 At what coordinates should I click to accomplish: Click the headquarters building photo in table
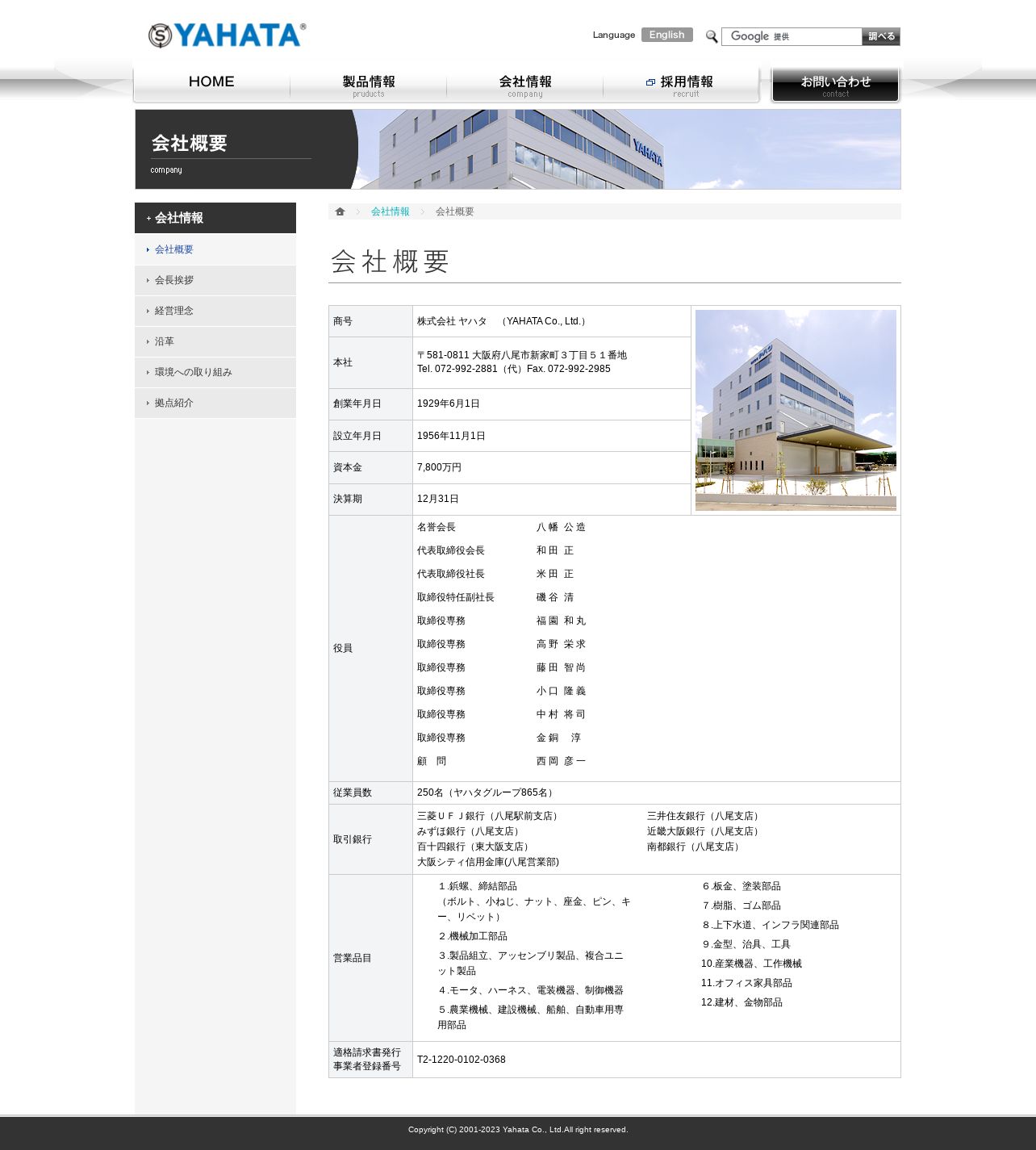(796, 410)
